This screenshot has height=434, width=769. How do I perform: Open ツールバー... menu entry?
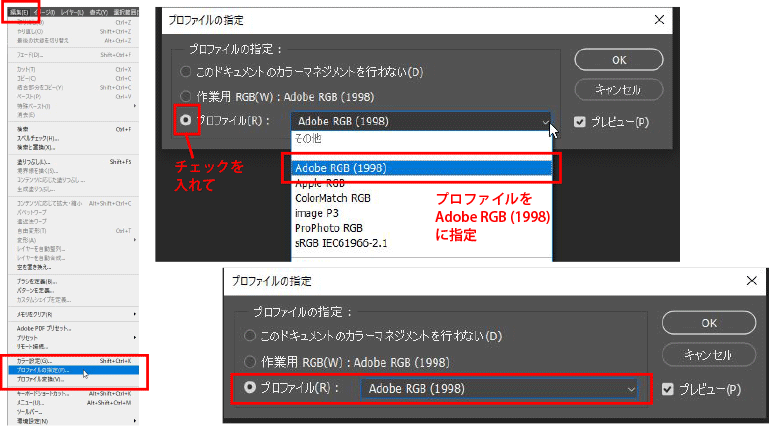74,412
